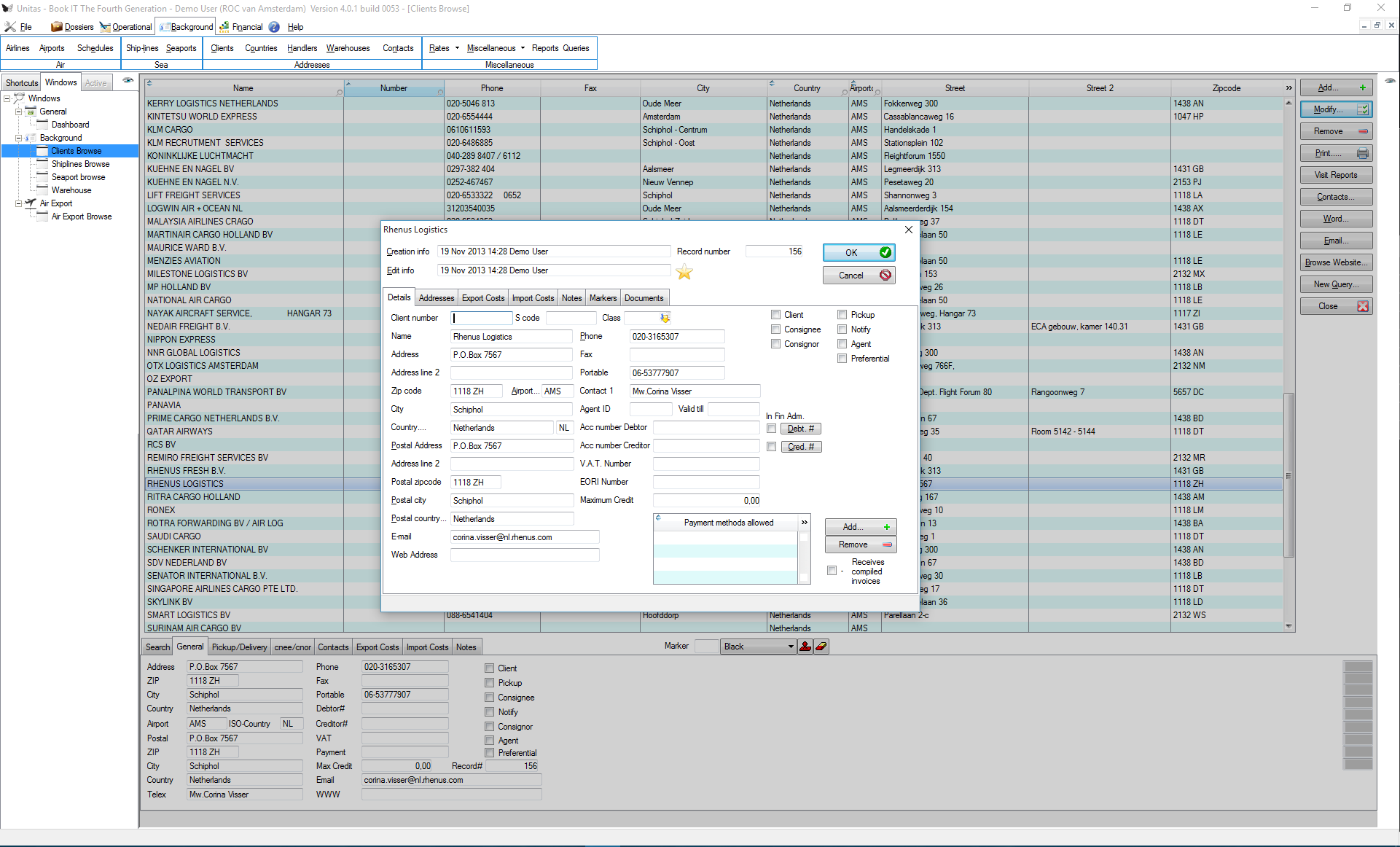Open the Documents tab in the dialog

point(644,298)
